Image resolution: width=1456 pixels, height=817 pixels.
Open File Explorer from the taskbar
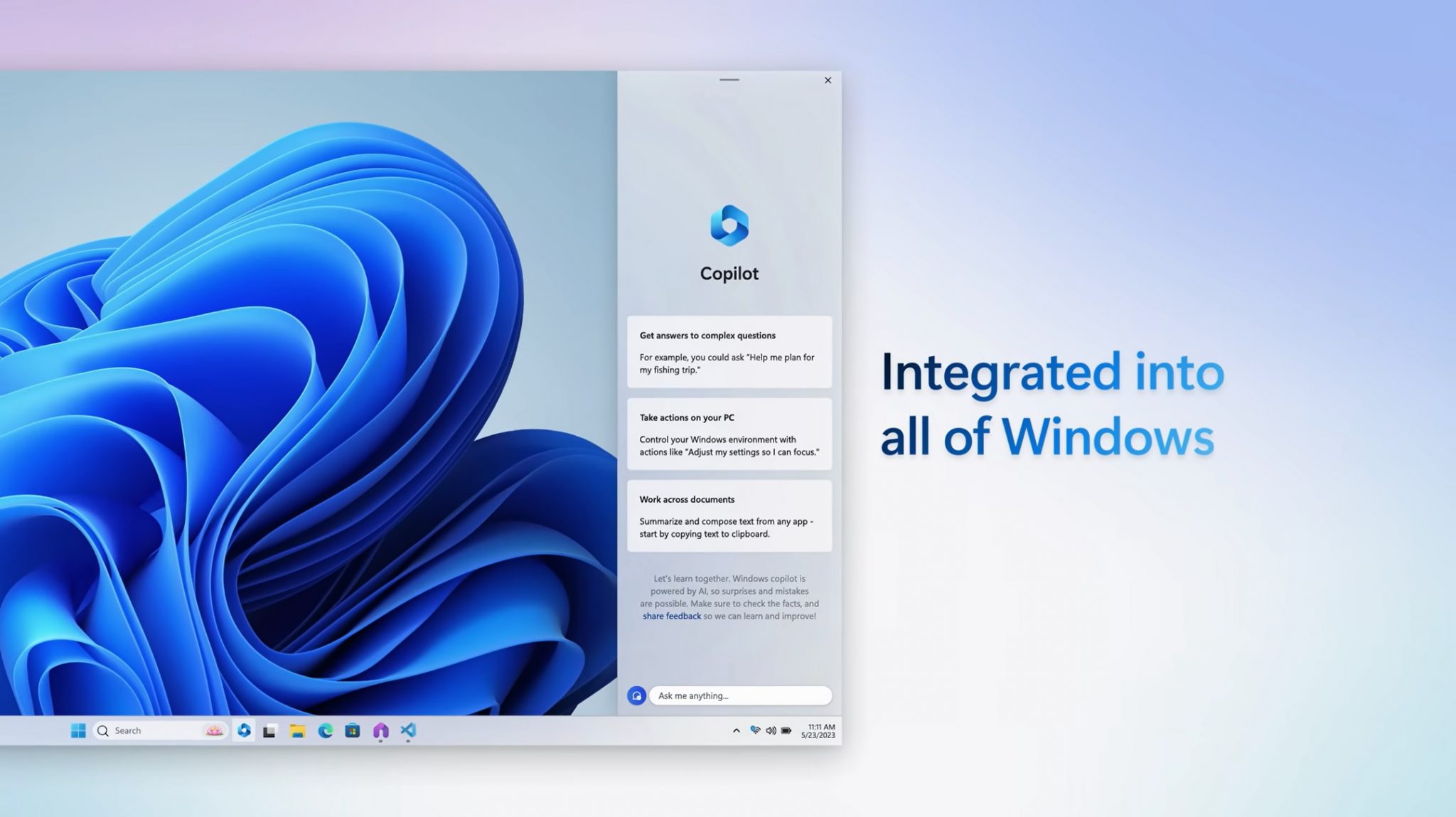click(x=298, y=730)
